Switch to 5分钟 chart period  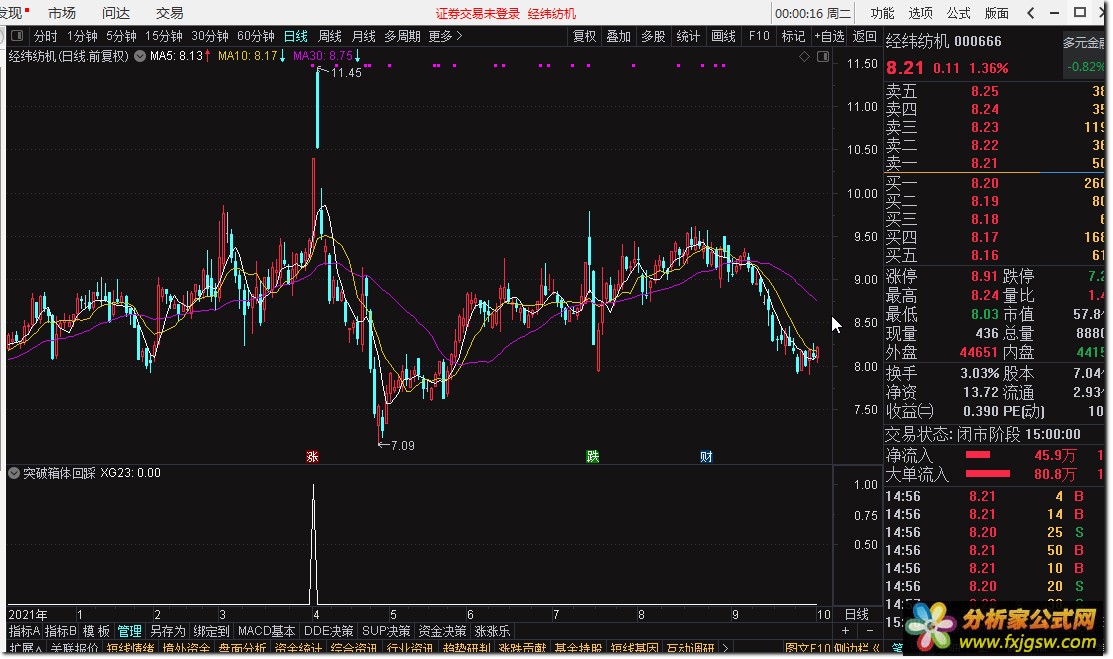pyautogui.click(x=121, y=36)
